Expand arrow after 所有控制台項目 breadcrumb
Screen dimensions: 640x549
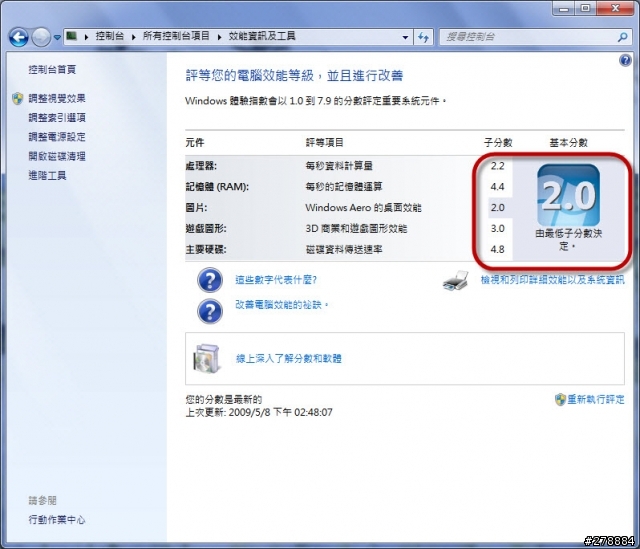[219, 37]
